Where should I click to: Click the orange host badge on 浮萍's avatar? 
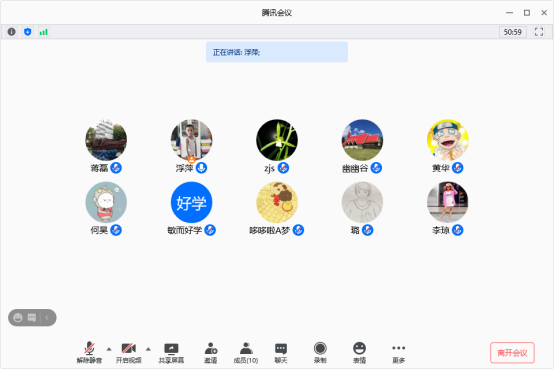click(x=191, y=159)
